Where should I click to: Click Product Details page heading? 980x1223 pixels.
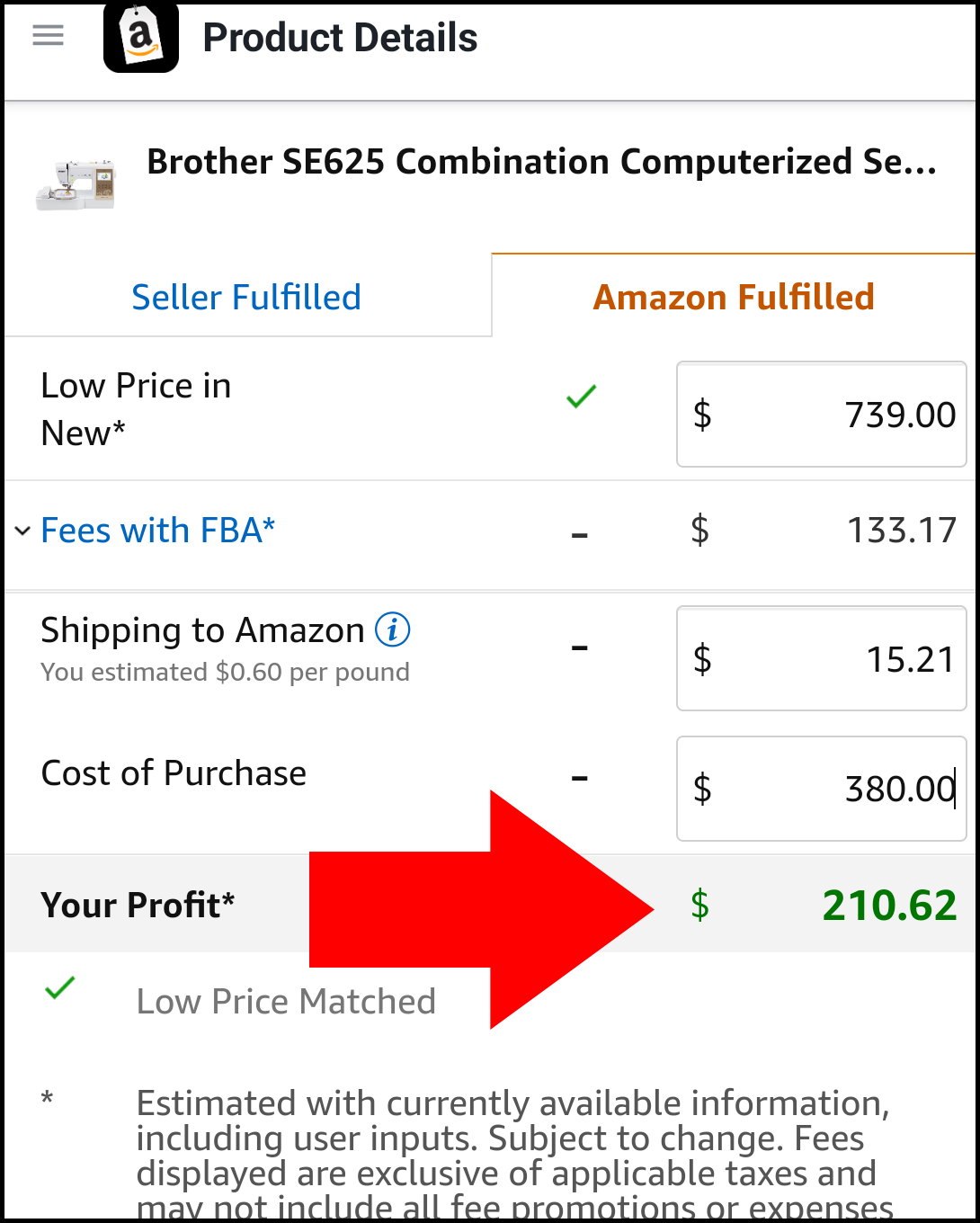point(340,38)
